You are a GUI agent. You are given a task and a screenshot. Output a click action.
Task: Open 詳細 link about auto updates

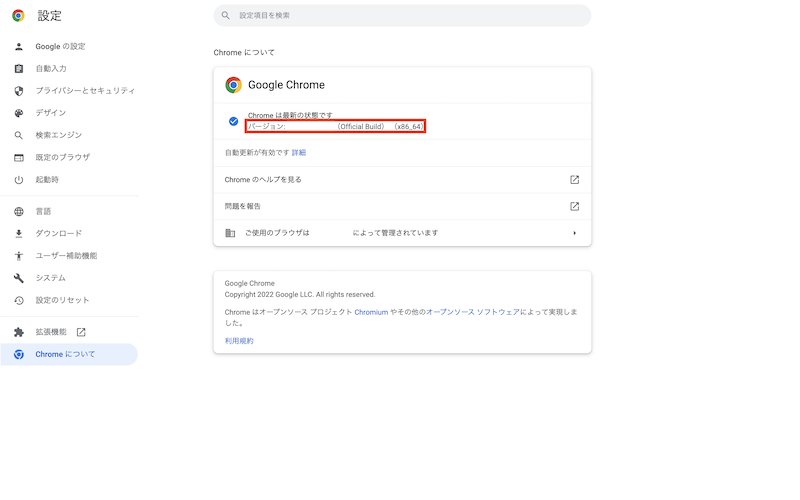point(298,153)
